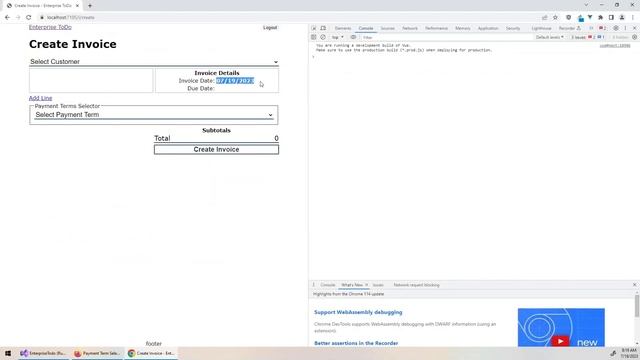Share this page using the share icon

click(544, 18)
